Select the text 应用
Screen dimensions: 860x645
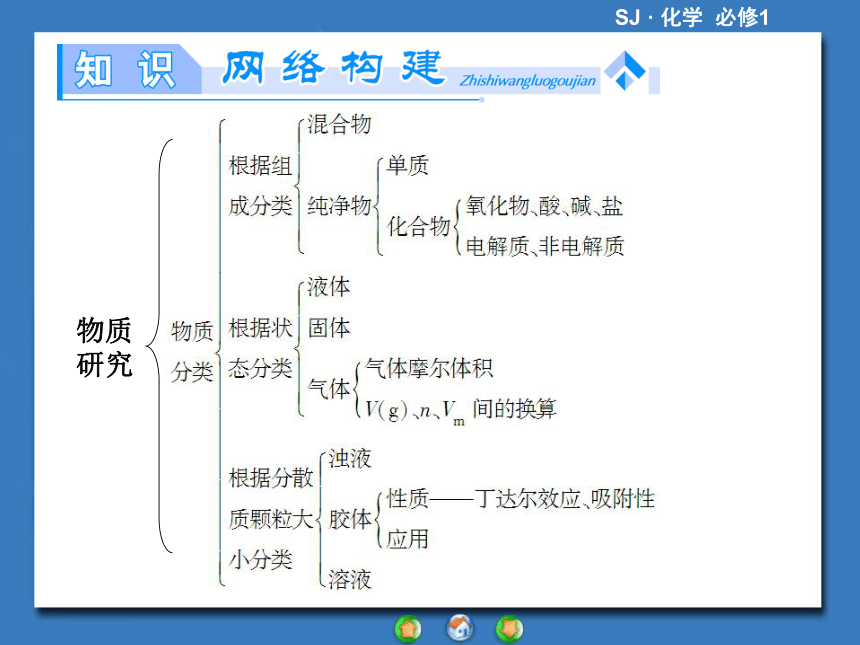click(x=408, y=539)
